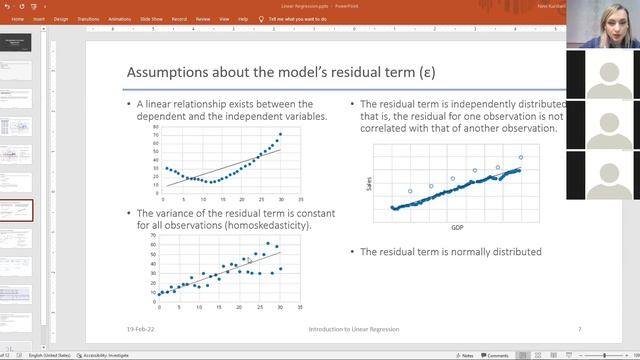Click second participant avatar tile
This screenshot has width=640, height=360.
point(603,125)
